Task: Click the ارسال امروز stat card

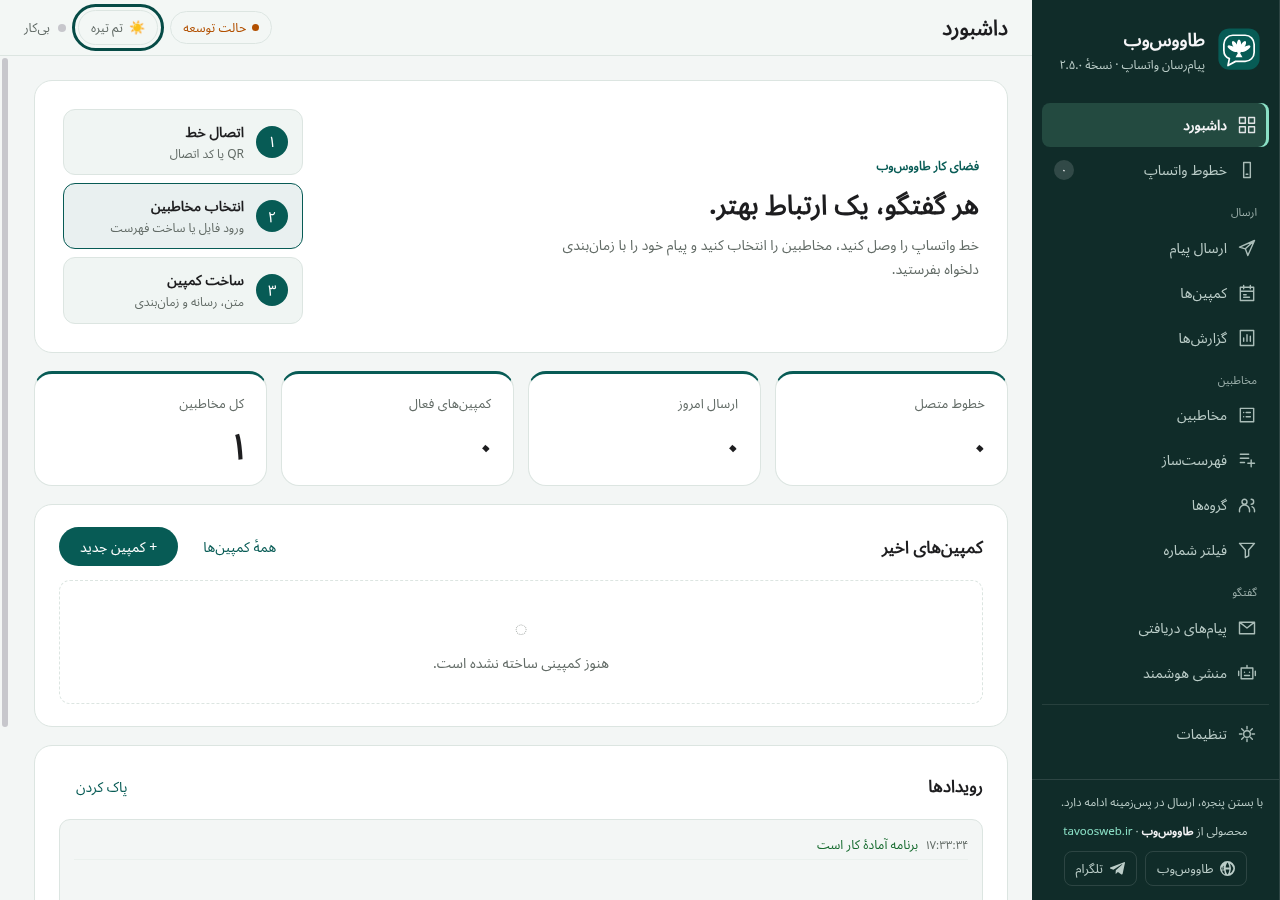Action: click(644, 429)
